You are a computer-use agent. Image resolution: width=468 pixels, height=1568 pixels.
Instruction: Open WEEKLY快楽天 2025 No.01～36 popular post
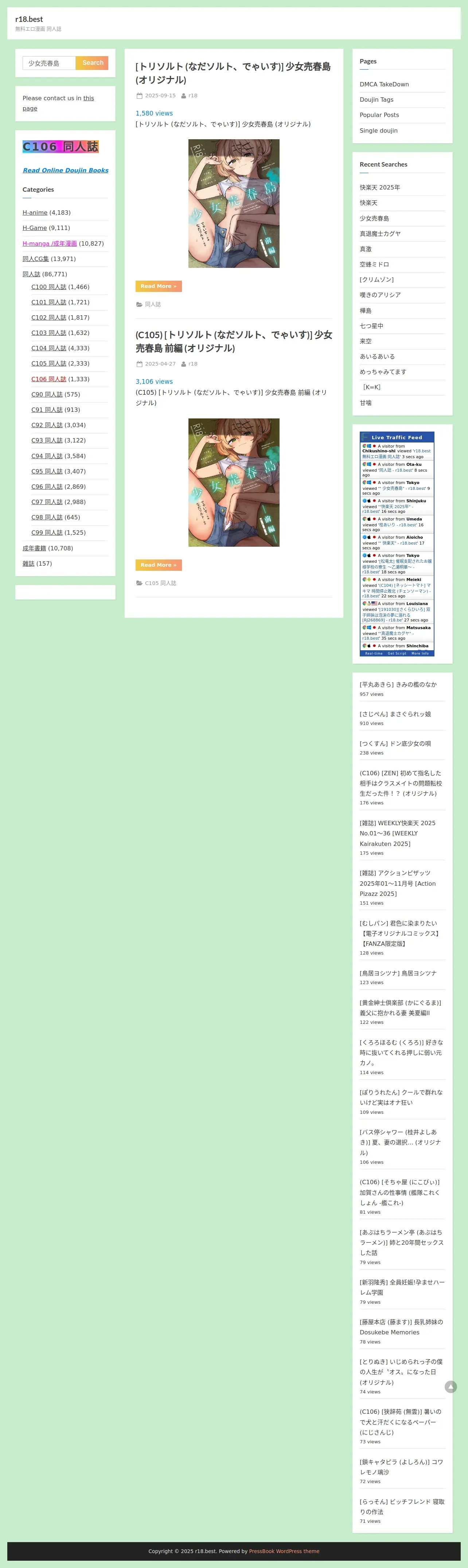[x=397, y=833]
